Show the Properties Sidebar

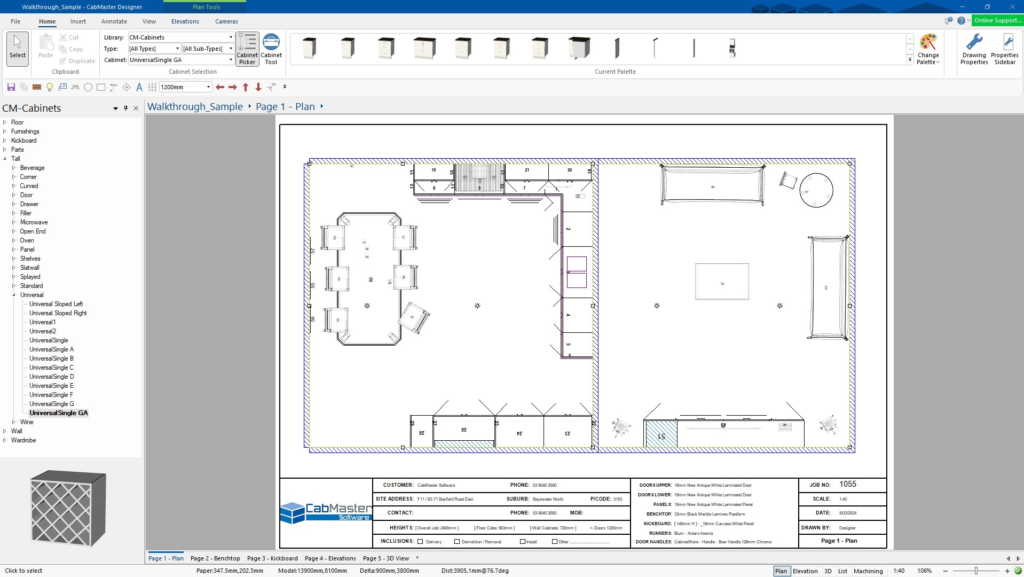click(x=1004, y=48)
